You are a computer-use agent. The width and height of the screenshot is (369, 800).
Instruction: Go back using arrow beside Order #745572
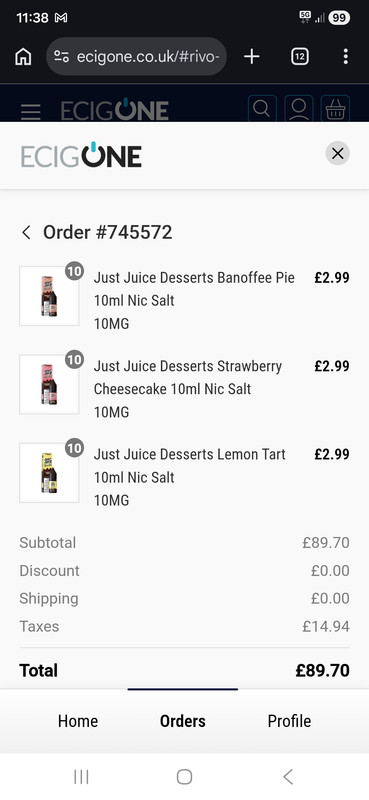(x=27, y=233)
